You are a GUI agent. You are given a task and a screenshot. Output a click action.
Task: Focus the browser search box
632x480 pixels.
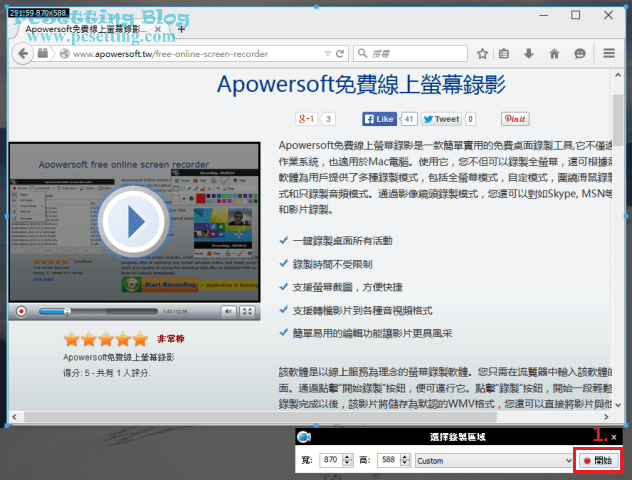point(410,54)
